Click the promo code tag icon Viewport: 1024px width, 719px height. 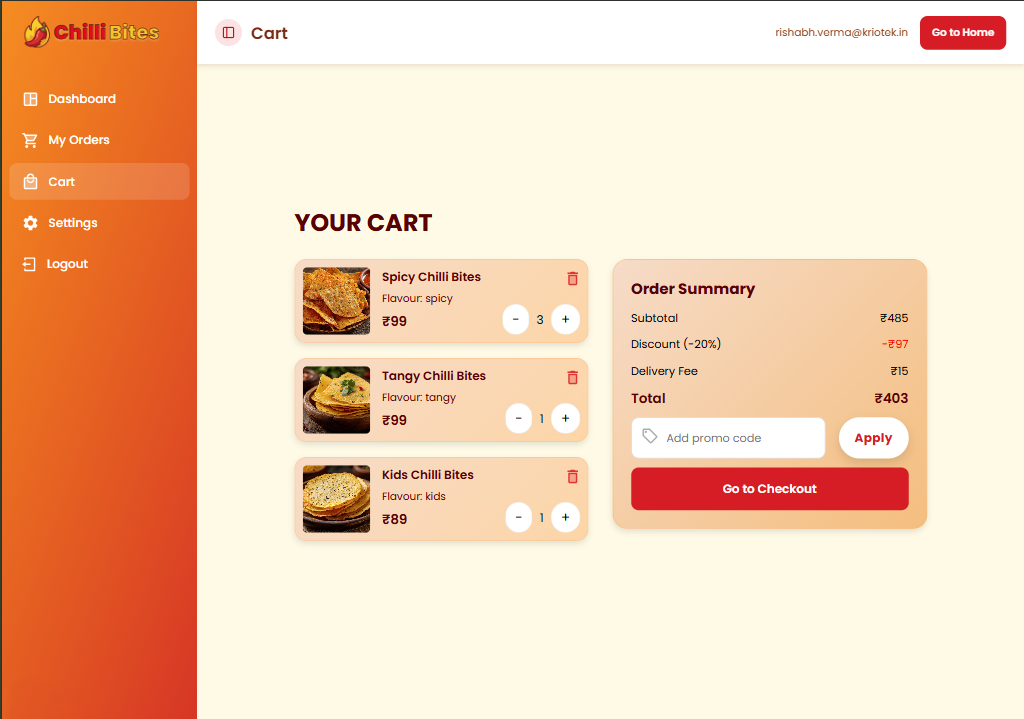[x=650, y=437]
